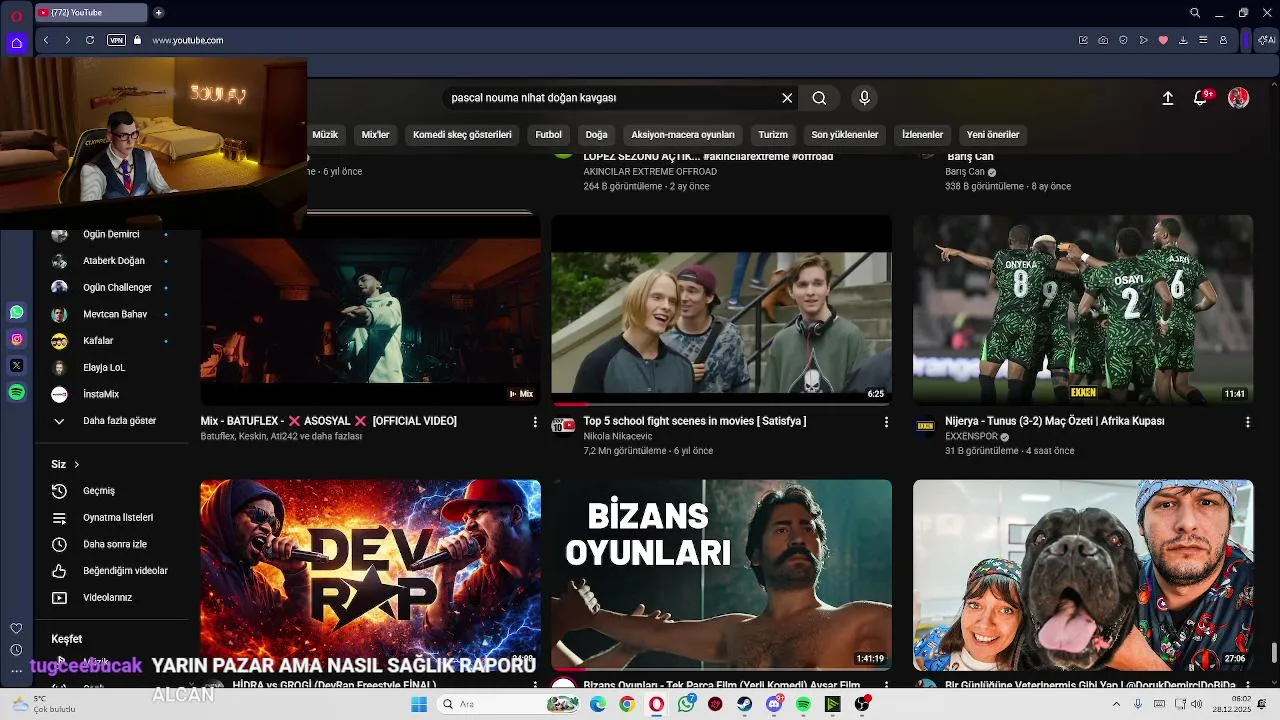Open Mix - BATUFLEX ASOSYAL thumbnail
Viewport: 1280px width, 720px height.
tap(370, 310)
